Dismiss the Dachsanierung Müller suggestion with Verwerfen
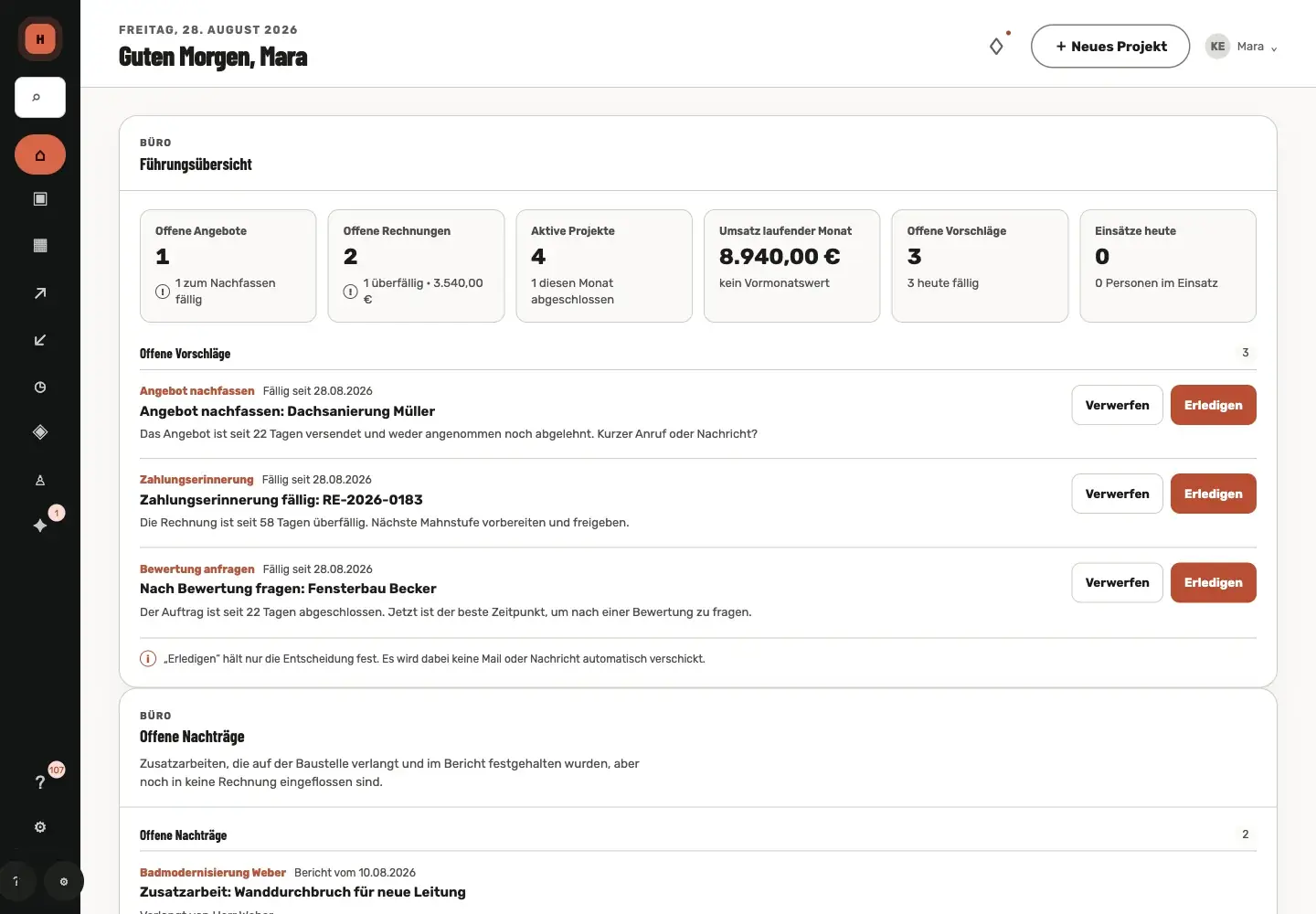 click(1117, 405)
